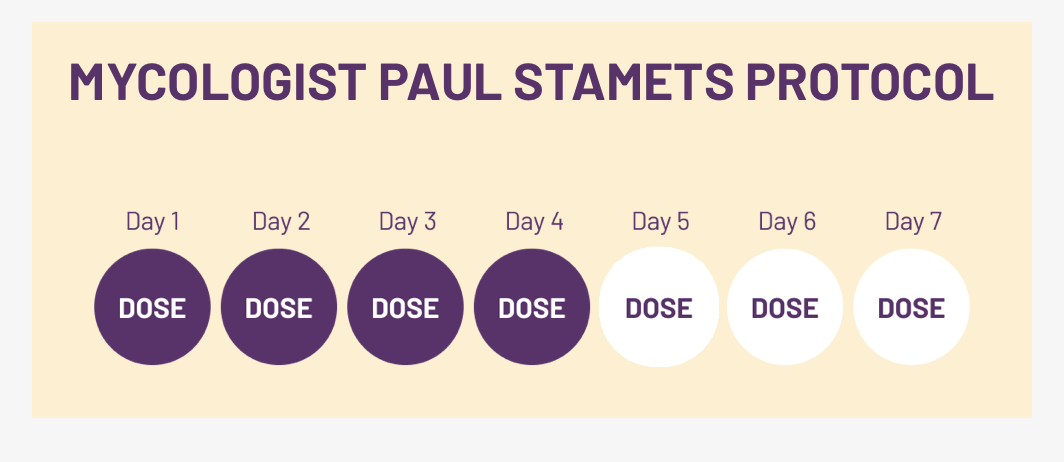Select the "Day 2" label text

click(x=281, y=221)
